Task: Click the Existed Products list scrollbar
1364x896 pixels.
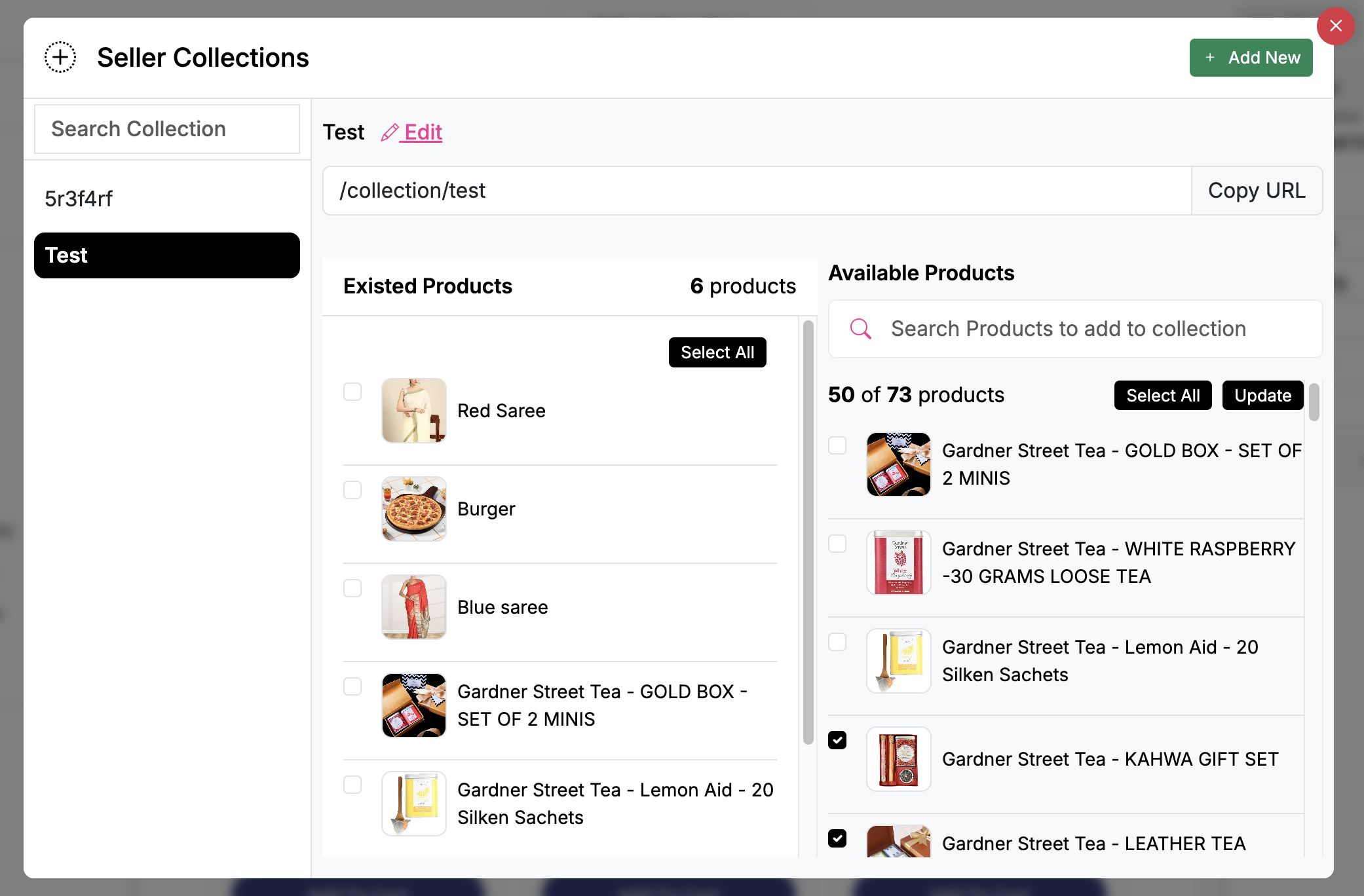Action: click(x=808, y=531)
